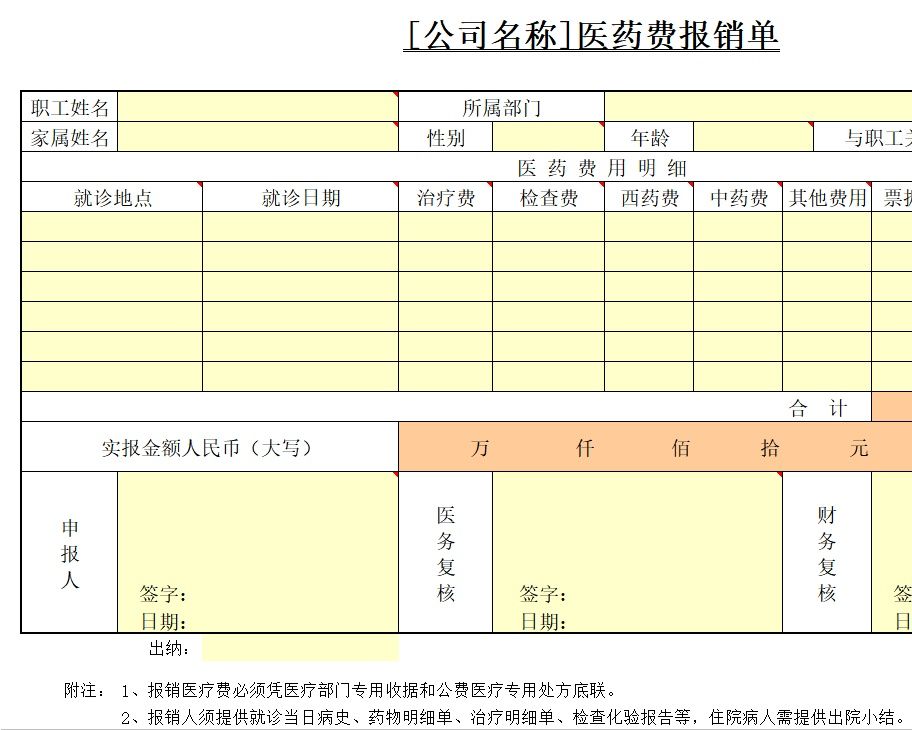
Task: Click the 职工姓名 input cell
Action: pos(260,107)
